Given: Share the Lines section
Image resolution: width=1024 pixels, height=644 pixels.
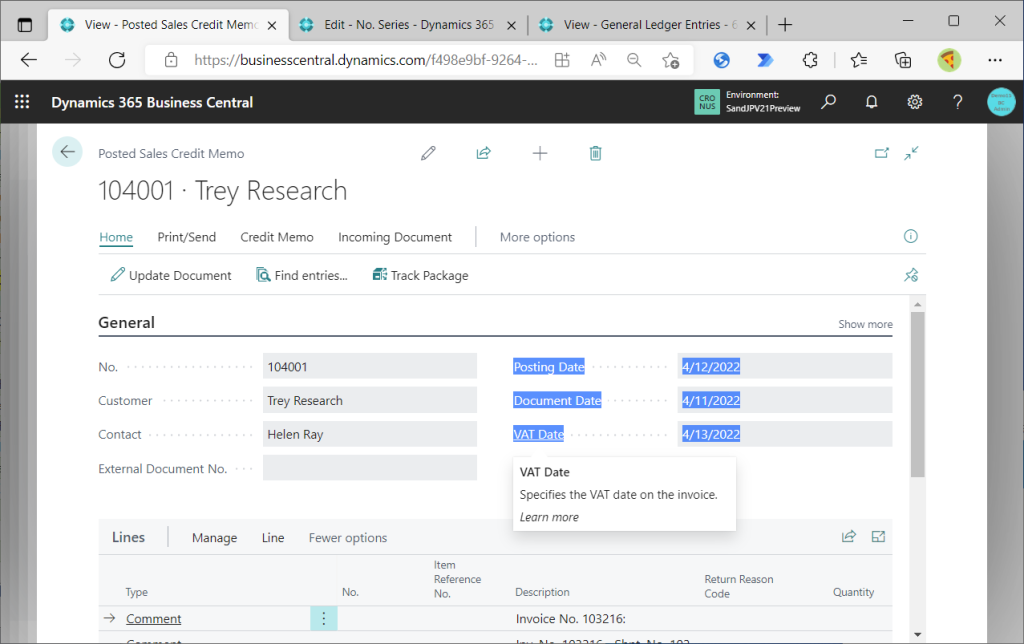Looking at the screenshot, I should [x=848, y=537].
